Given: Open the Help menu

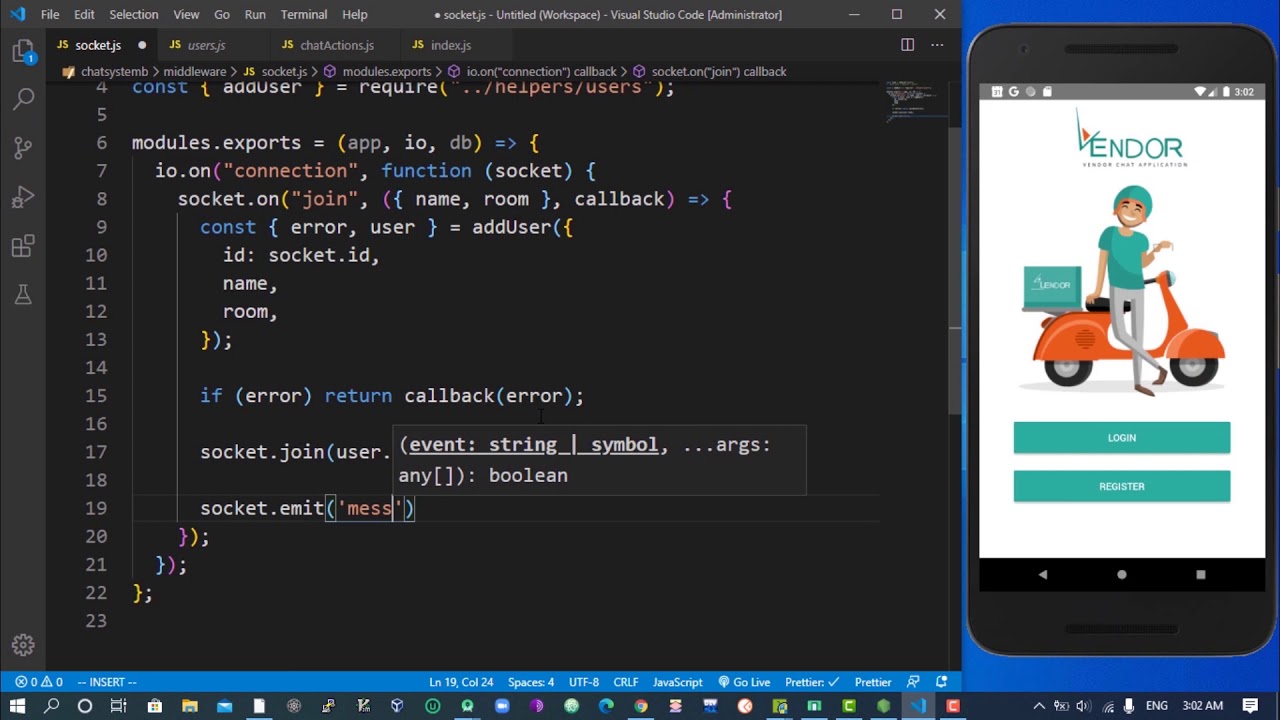Looking at the screenshot, I should click(355, 15).
